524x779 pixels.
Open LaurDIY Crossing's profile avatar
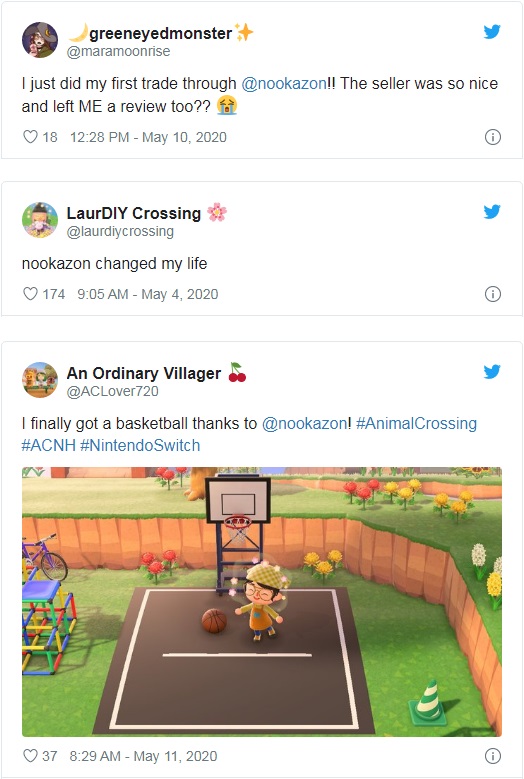tap(40, 220)
